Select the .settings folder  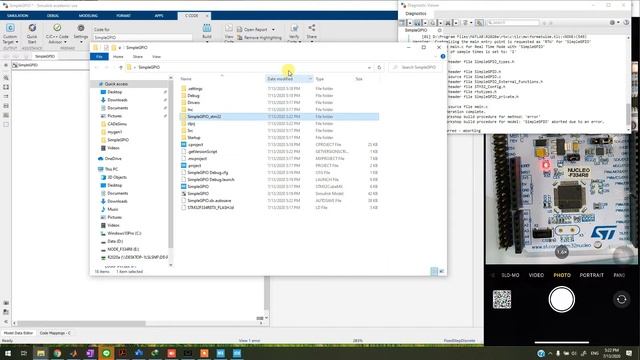(195, 89)
